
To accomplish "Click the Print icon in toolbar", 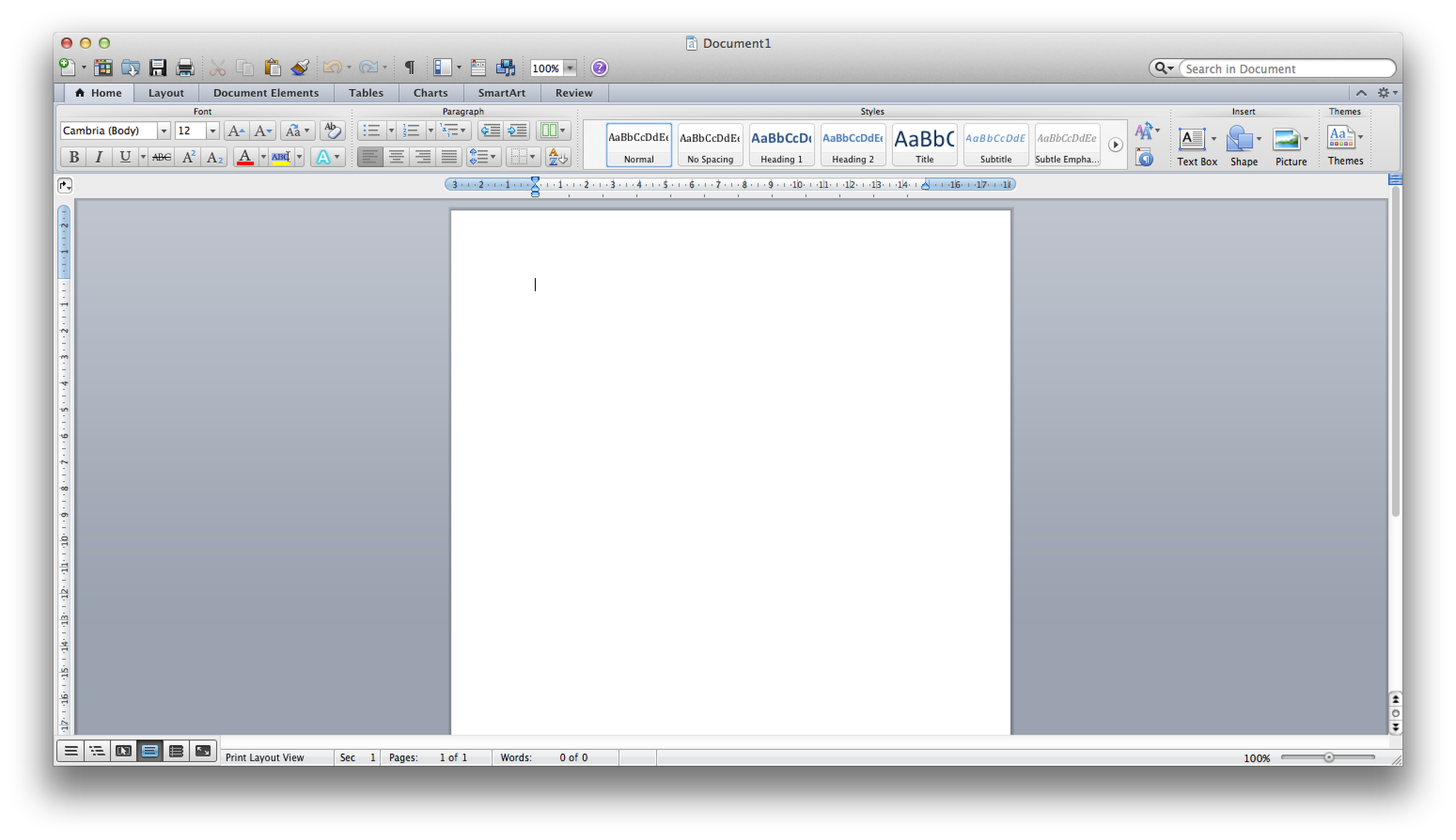I will point(184,67).
